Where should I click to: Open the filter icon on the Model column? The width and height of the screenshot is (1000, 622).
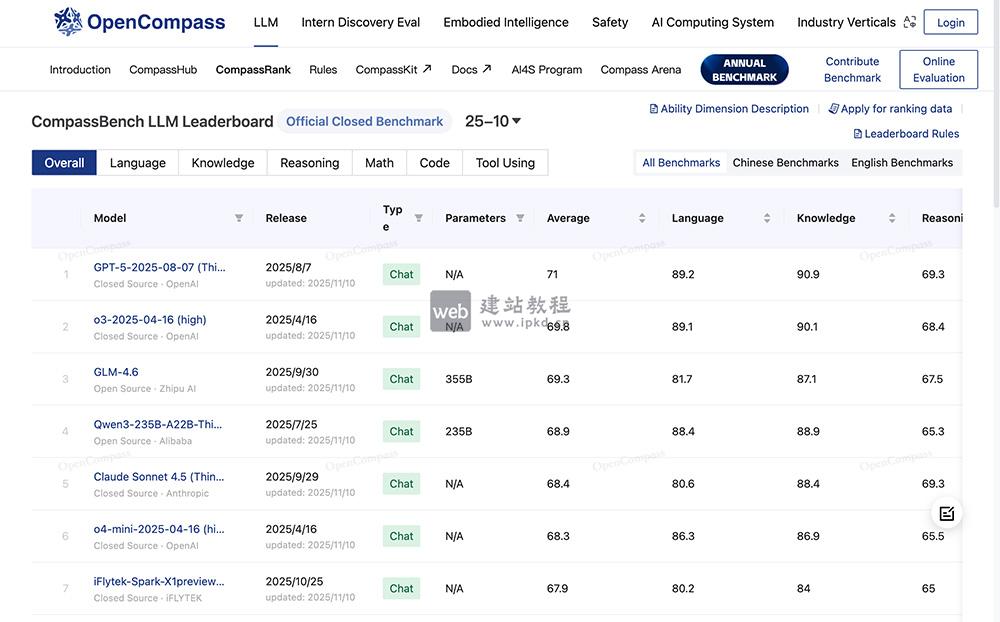click(x=239, y=217)
